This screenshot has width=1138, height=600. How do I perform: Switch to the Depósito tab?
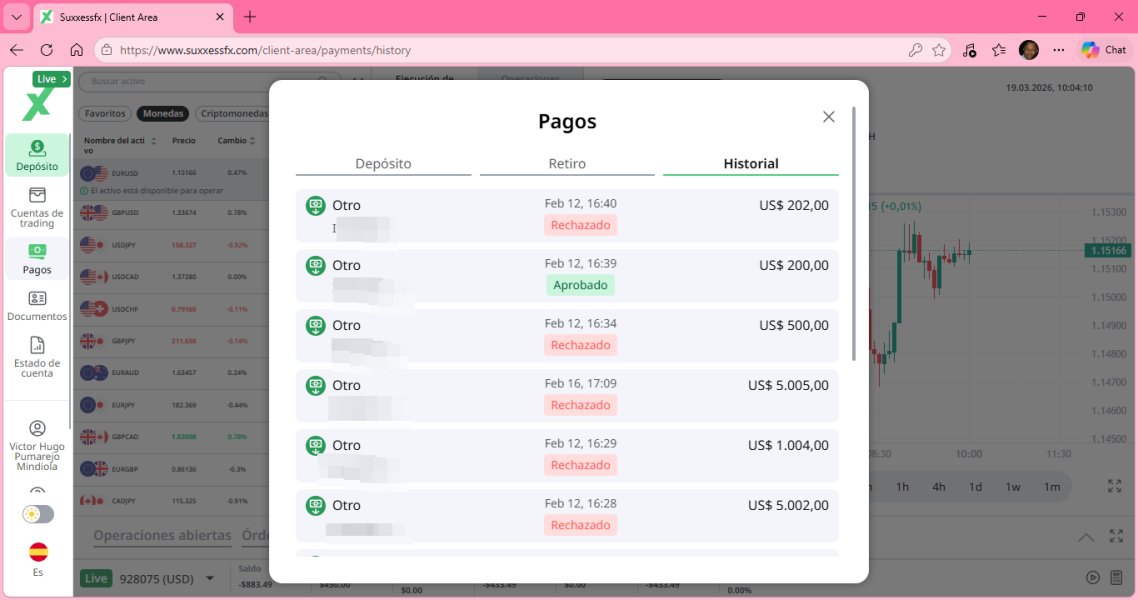[x=383, y=164]
